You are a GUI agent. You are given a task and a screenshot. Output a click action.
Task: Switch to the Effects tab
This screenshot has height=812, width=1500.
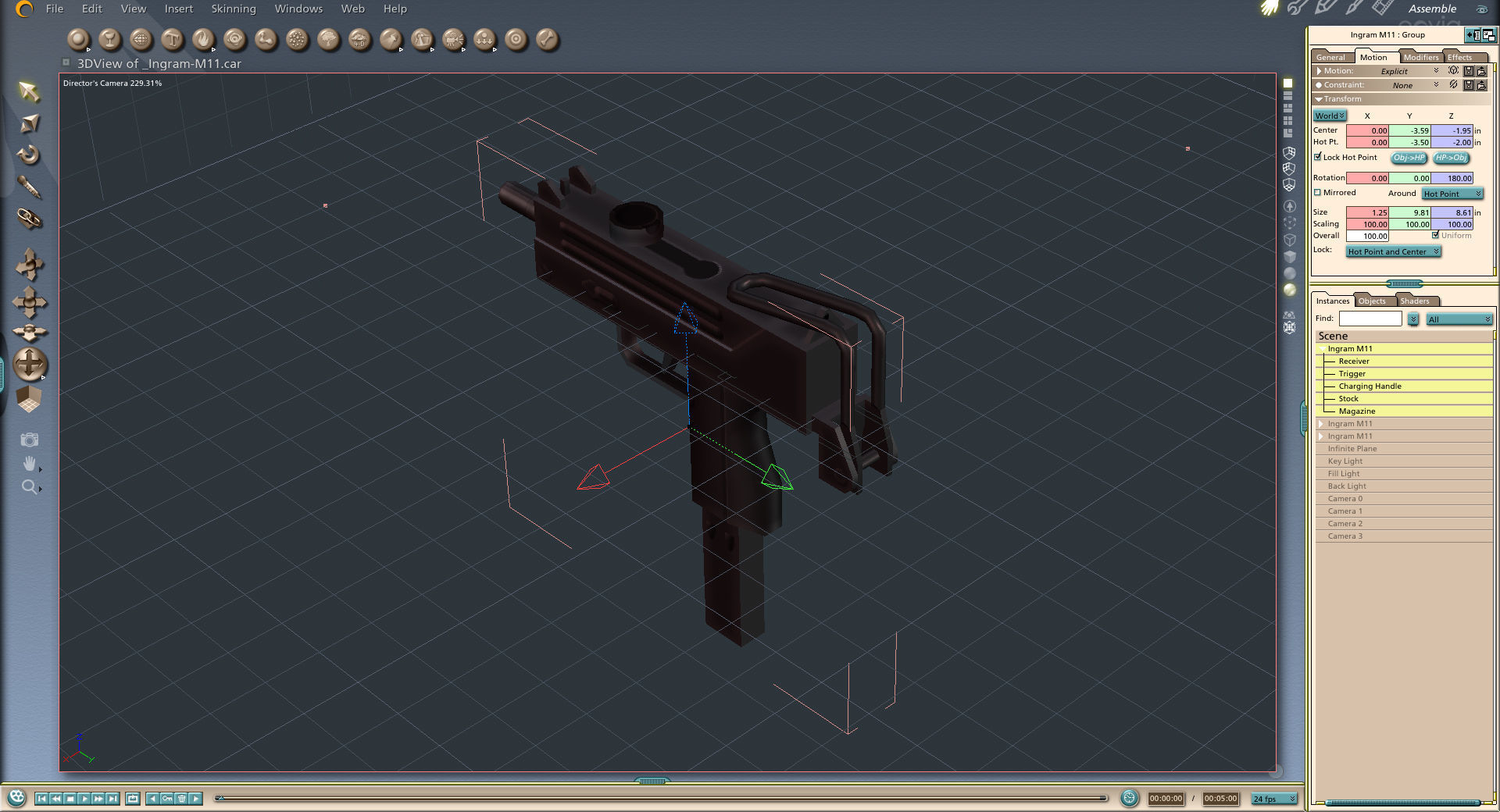pos(1459,57)
